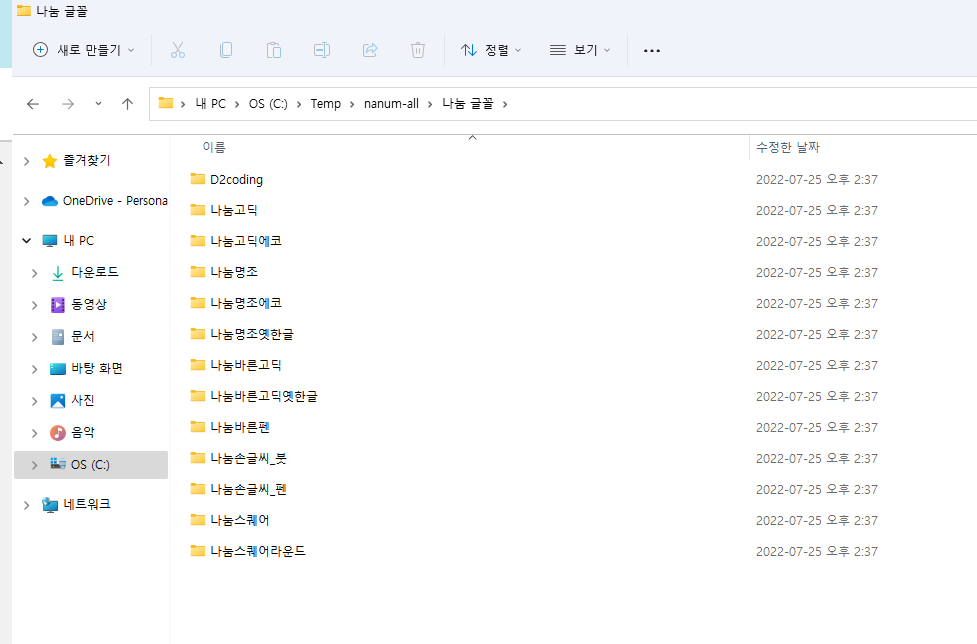Click the folder icon in address bar
The width and height of the screenshot is (977, 644).
click(x=166, y=103)
